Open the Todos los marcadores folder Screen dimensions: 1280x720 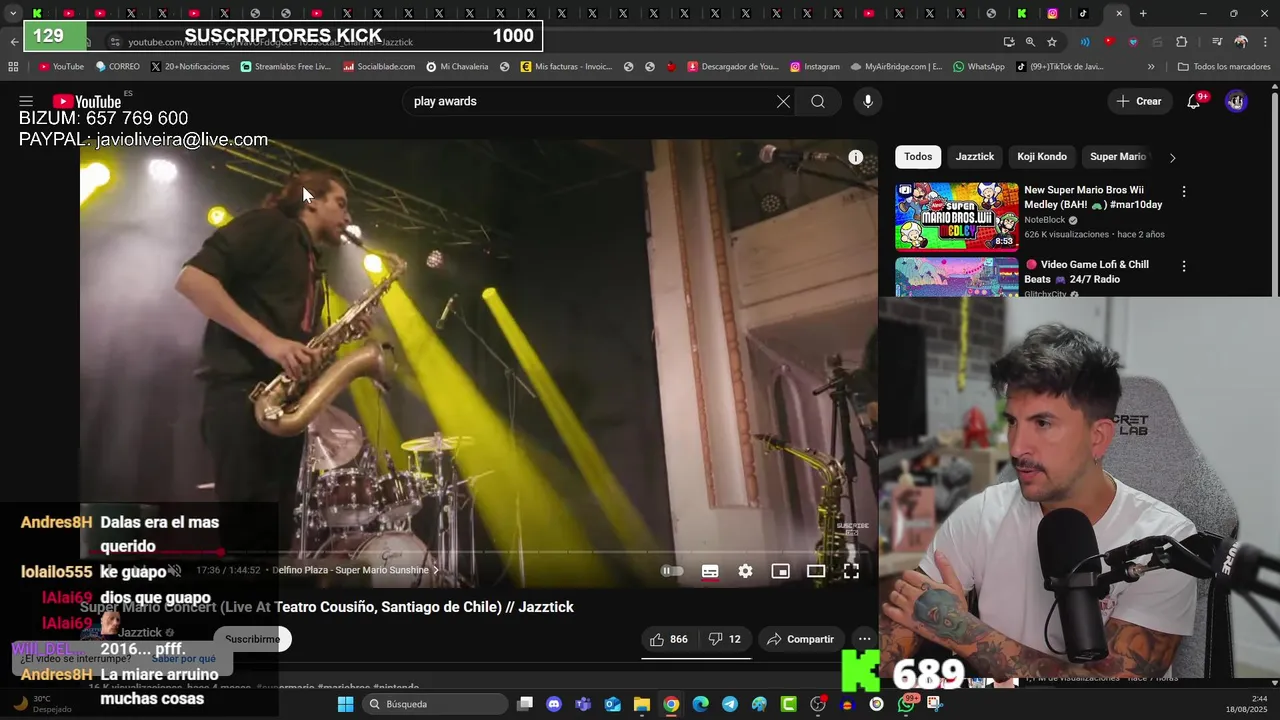(x=1224, y=67)
